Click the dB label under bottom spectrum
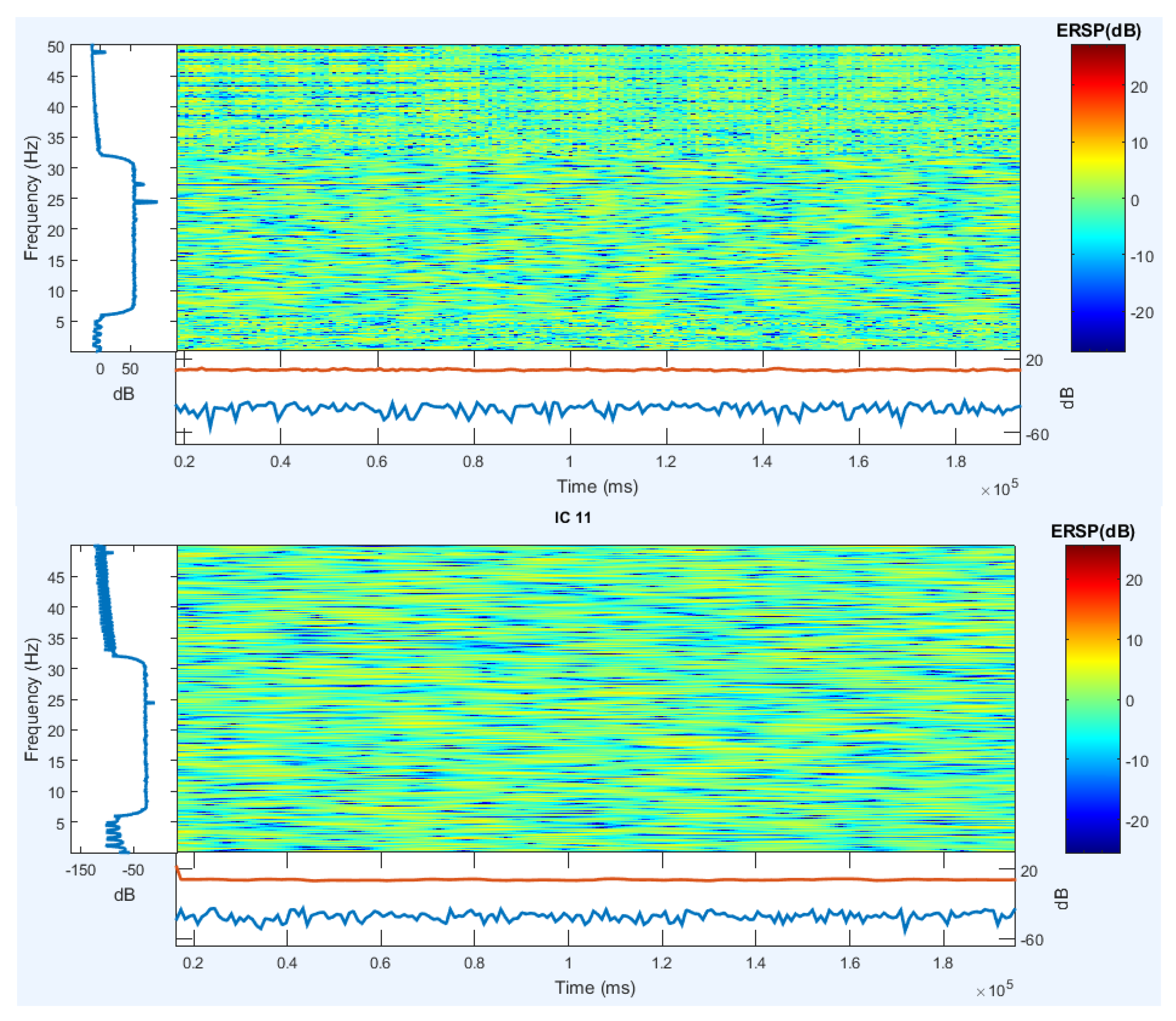Image resolution: width=1176 pixels, height=1021 pixels. pos(124,894)
